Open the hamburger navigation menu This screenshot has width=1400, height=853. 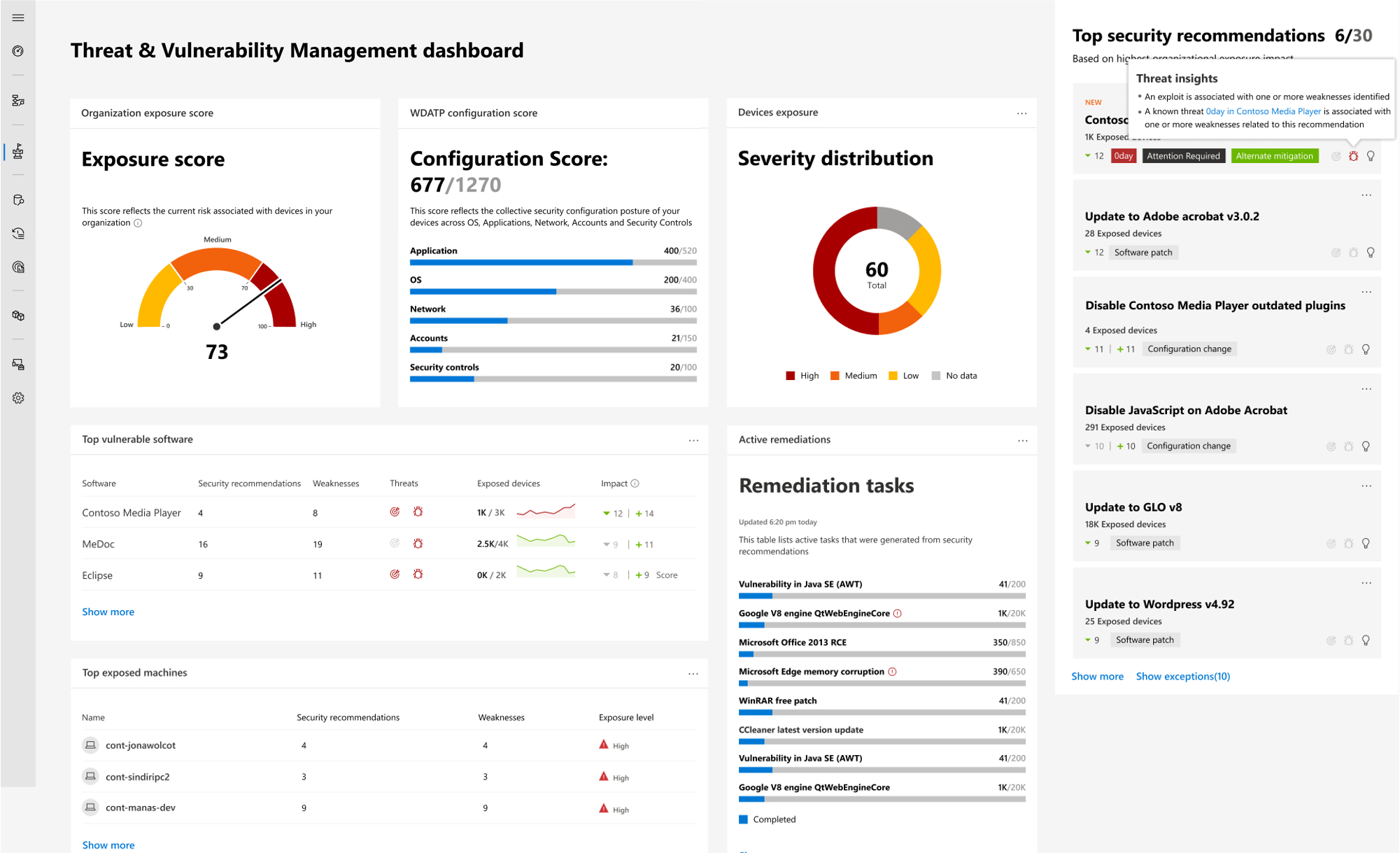[18, 18]
